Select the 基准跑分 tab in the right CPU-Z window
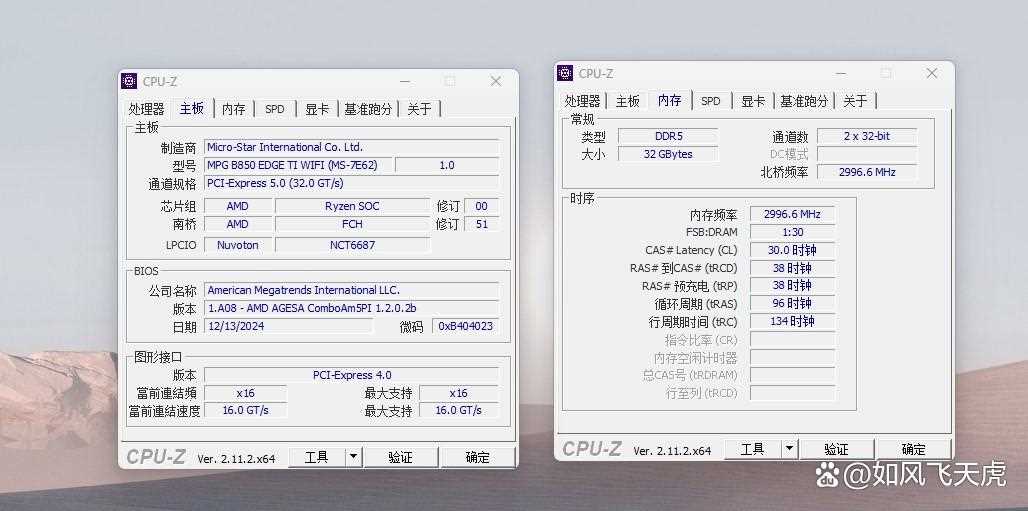The width and height of the screenshot is (1028, 511). [x=804, y=101]
